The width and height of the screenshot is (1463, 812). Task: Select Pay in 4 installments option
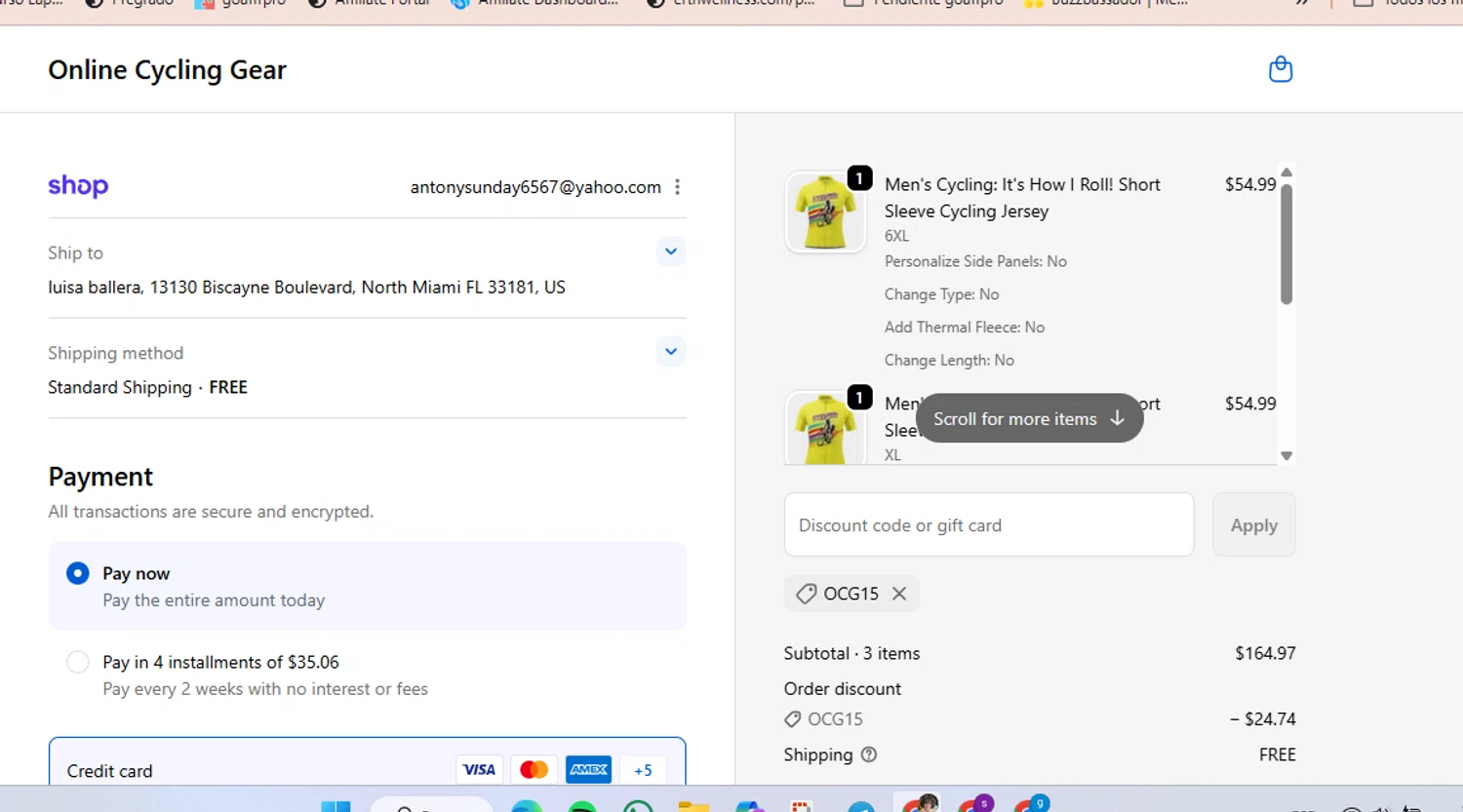(78, 662)
